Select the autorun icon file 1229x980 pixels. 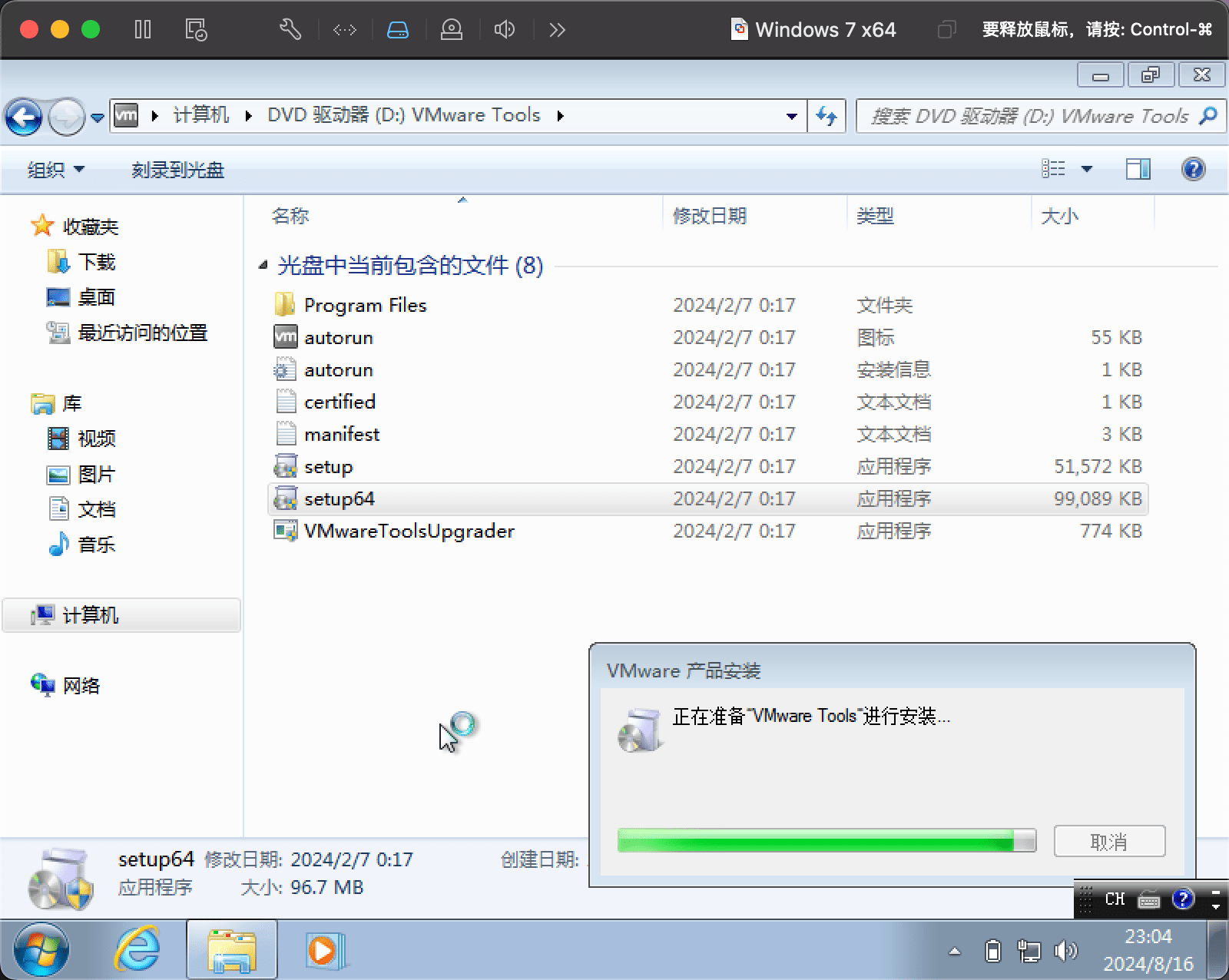[323, 338]
